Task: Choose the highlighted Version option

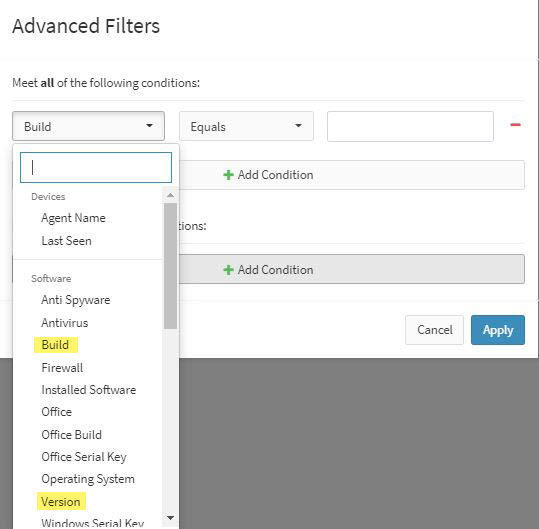Action: pos(61,502)
